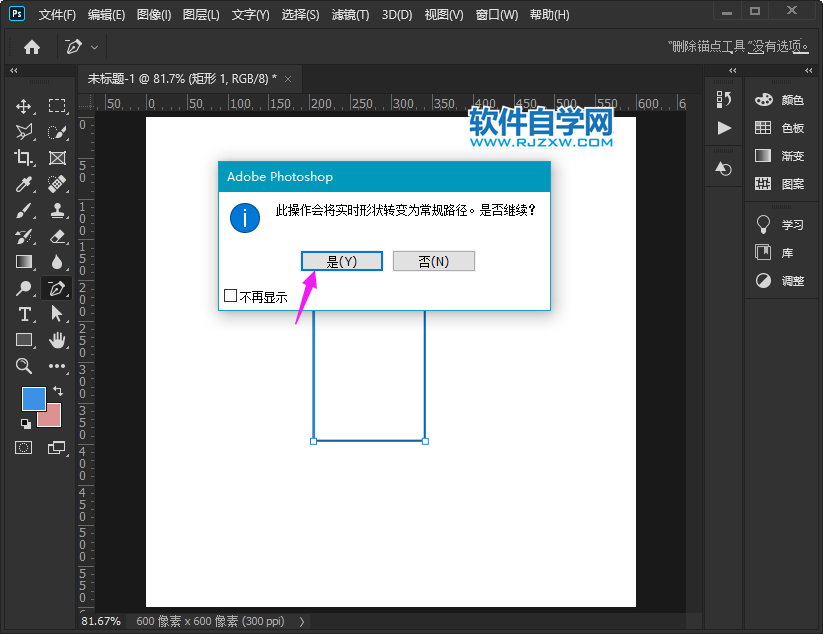Select the Brush tool
The image size is (823, 634).
(24, 210)
